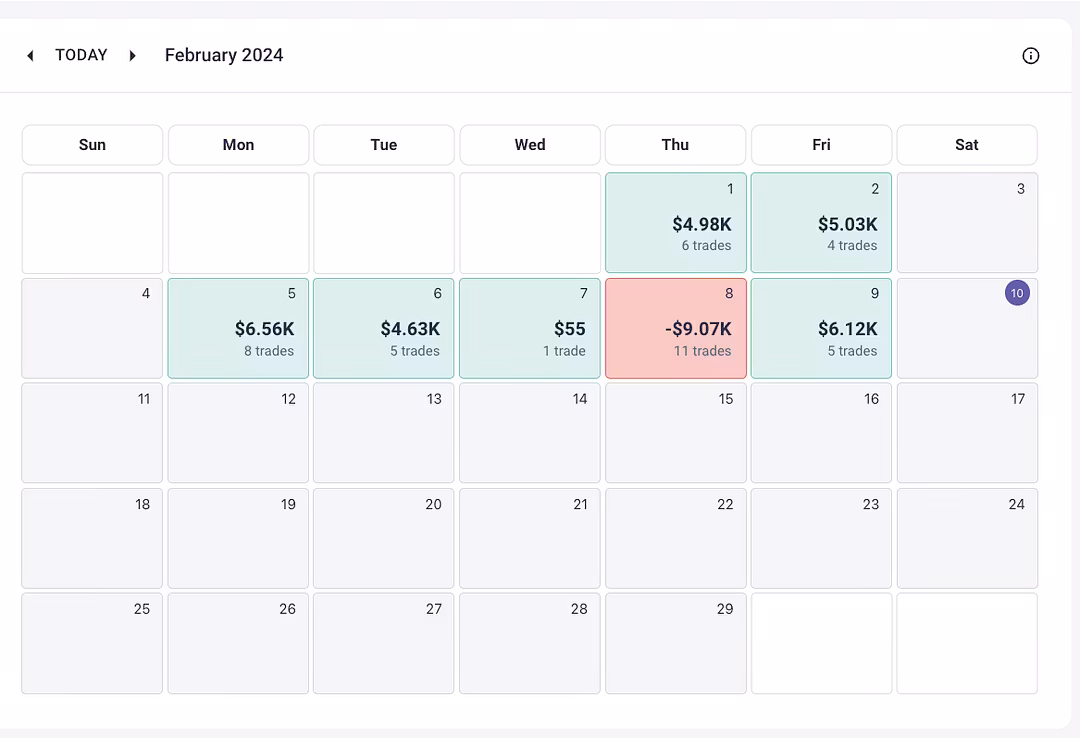
Task: Select February 9 showing $6.12K
Action: pyautogui.click(x=821, y=329)
